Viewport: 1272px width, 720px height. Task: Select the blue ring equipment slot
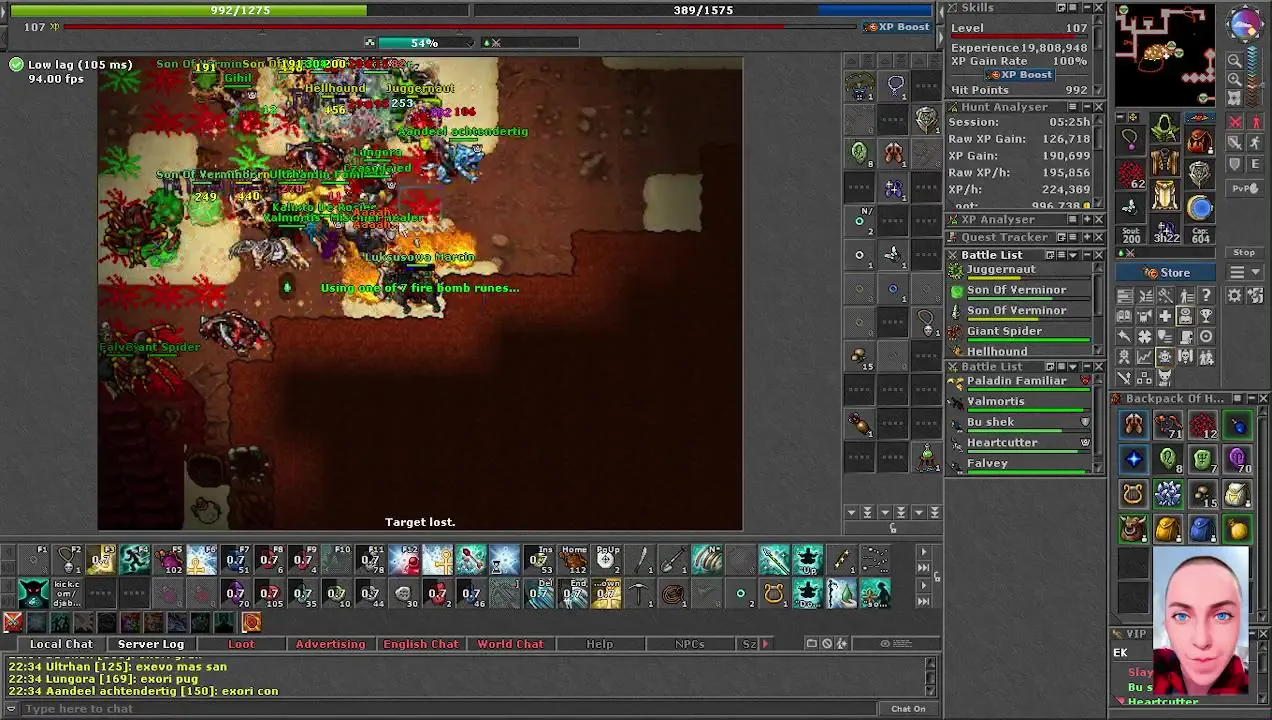click(x=1200, y=208)
